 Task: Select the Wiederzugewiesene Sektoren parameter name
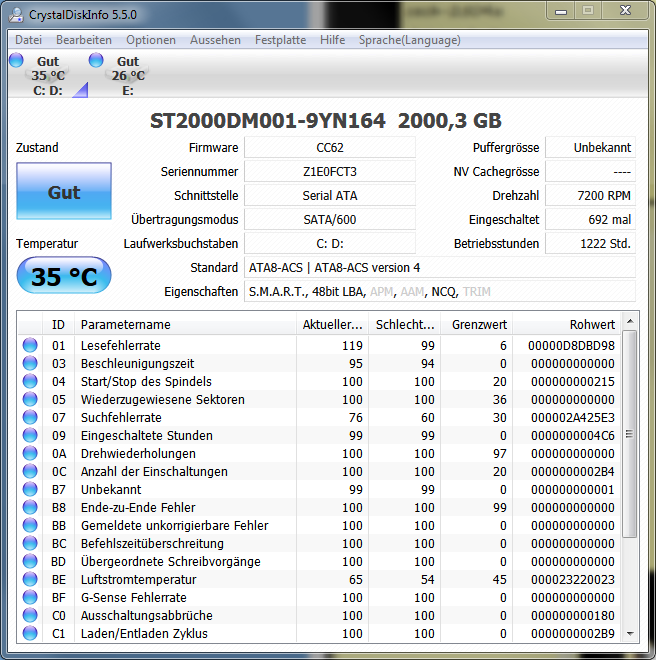tap(163, 399)
